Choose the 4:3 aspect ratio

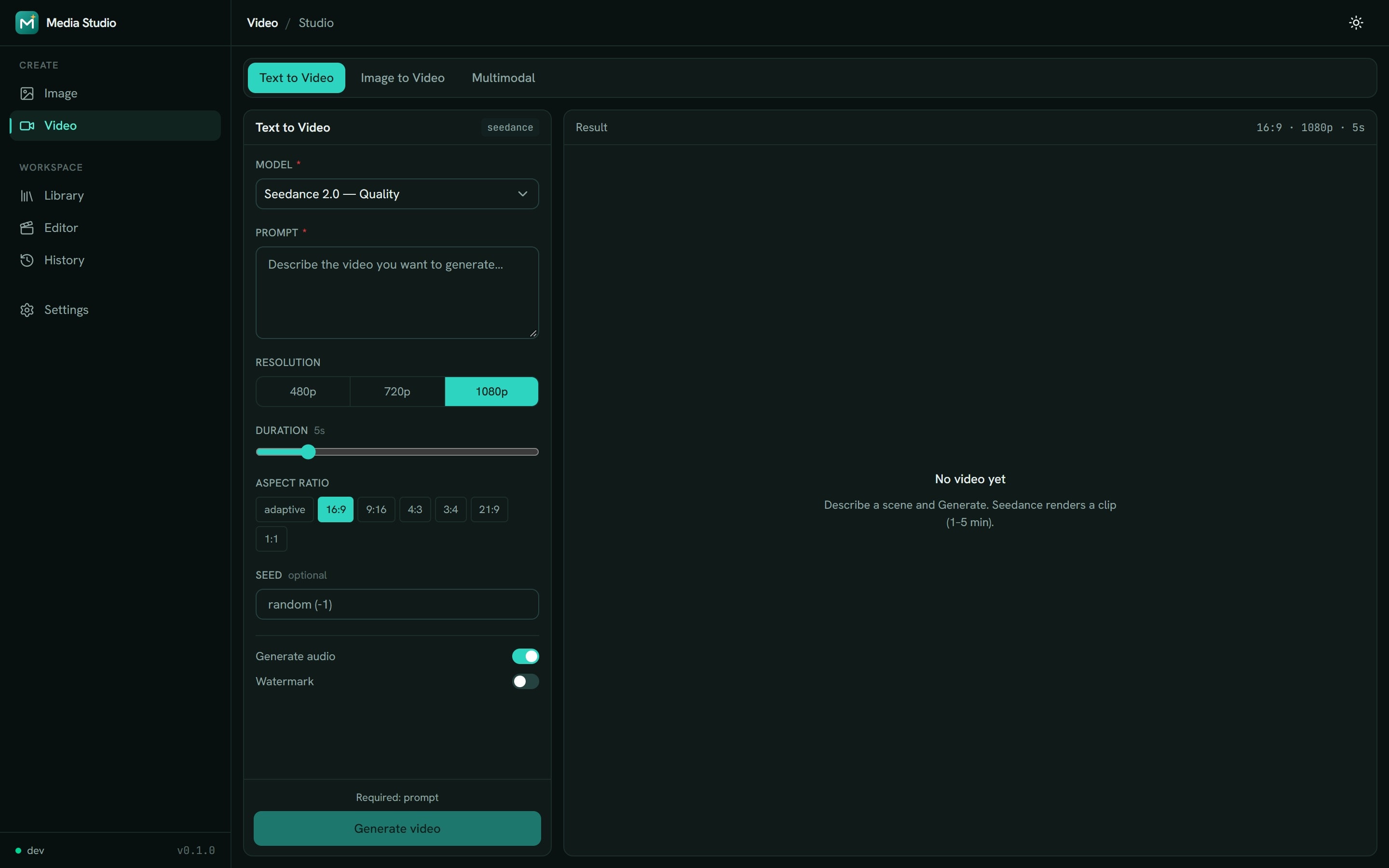coord(415,509)
